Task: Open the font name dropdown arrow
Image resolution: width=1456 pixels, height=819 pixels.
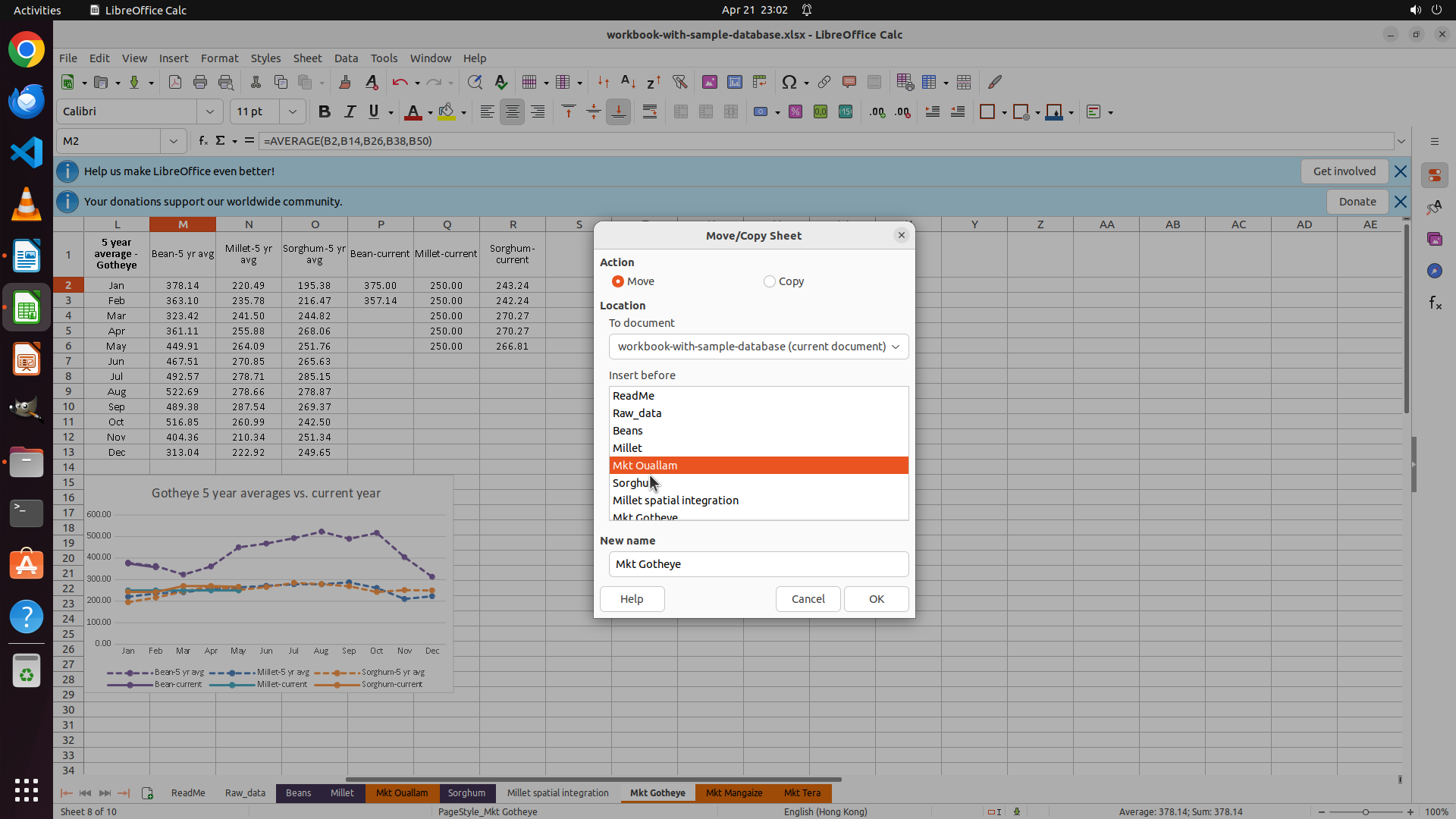Action: (210, 112)
